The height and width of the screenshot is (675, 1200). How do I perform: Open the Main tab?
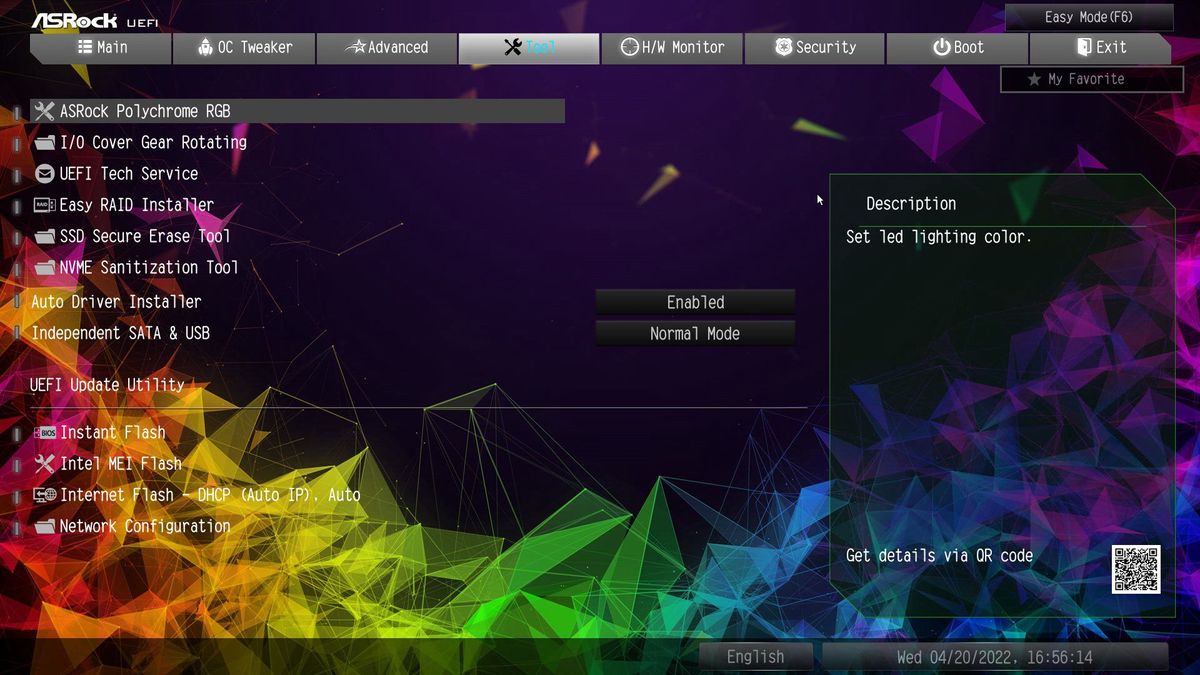(100, 47)
